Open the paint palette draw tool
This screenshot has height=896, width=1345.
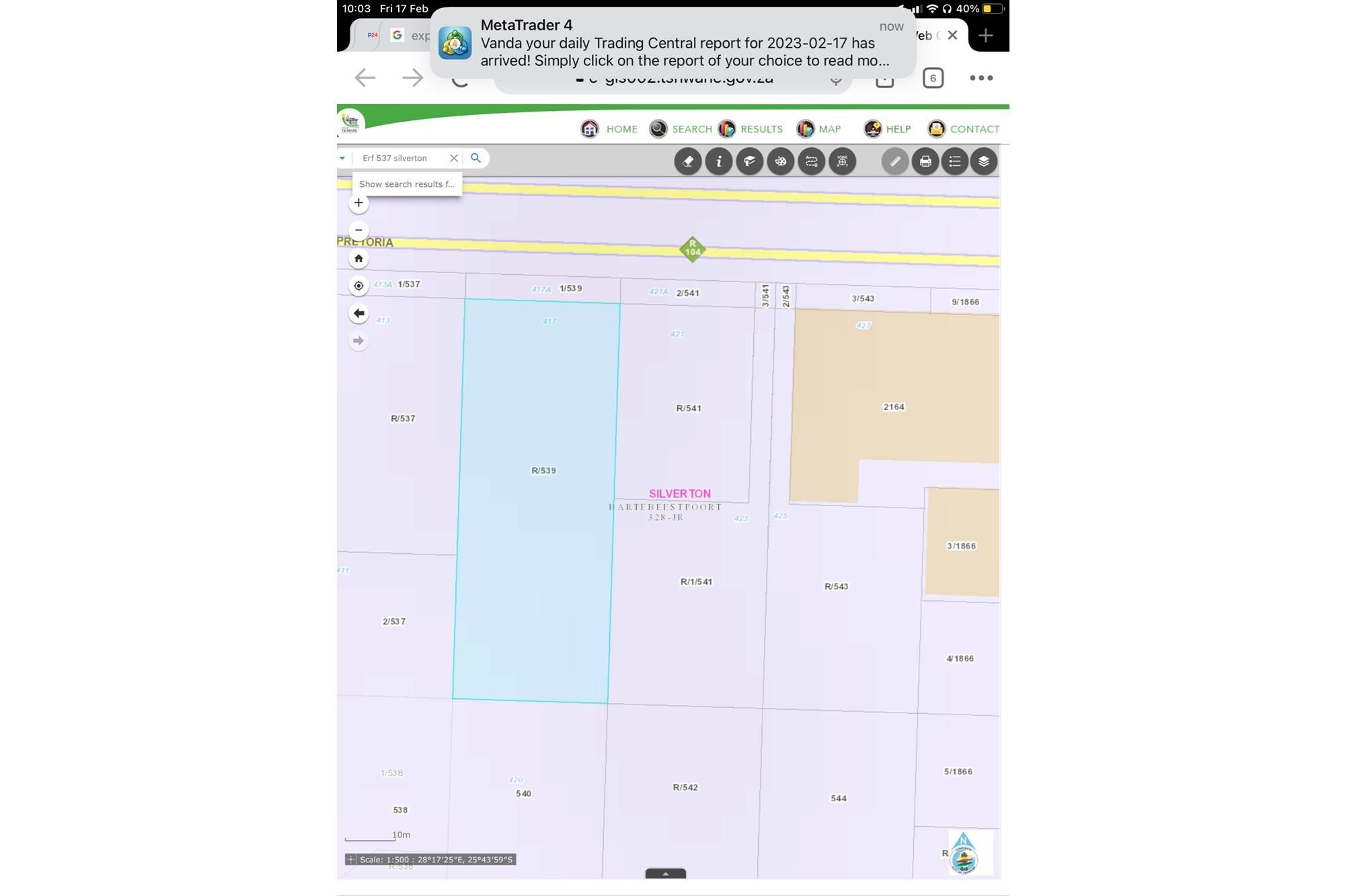[780, 161]
